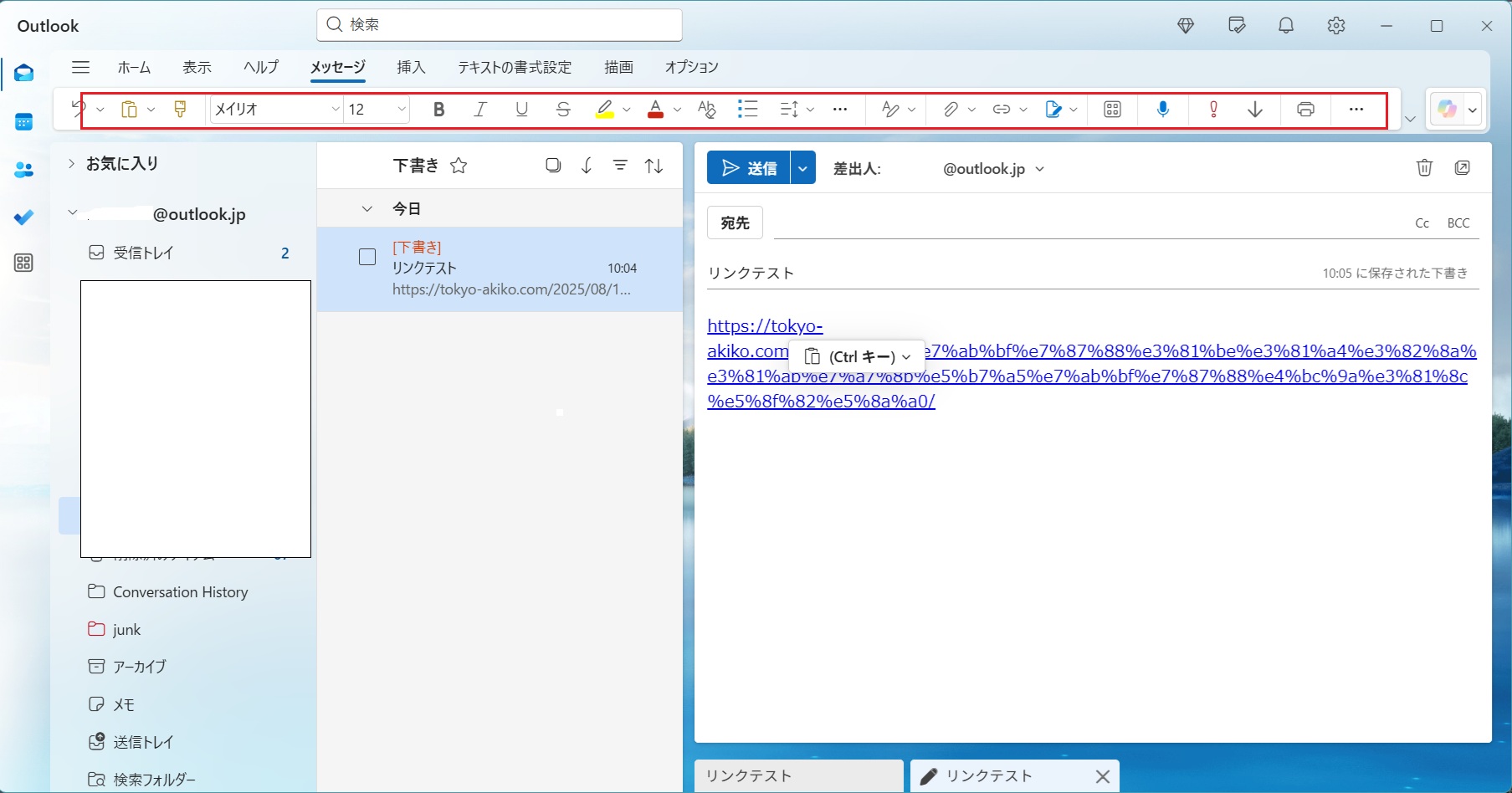Start dictation with the microphone icon
Image resolution: width=1512 pixels, height=793 pixels.
(1163, 110)
